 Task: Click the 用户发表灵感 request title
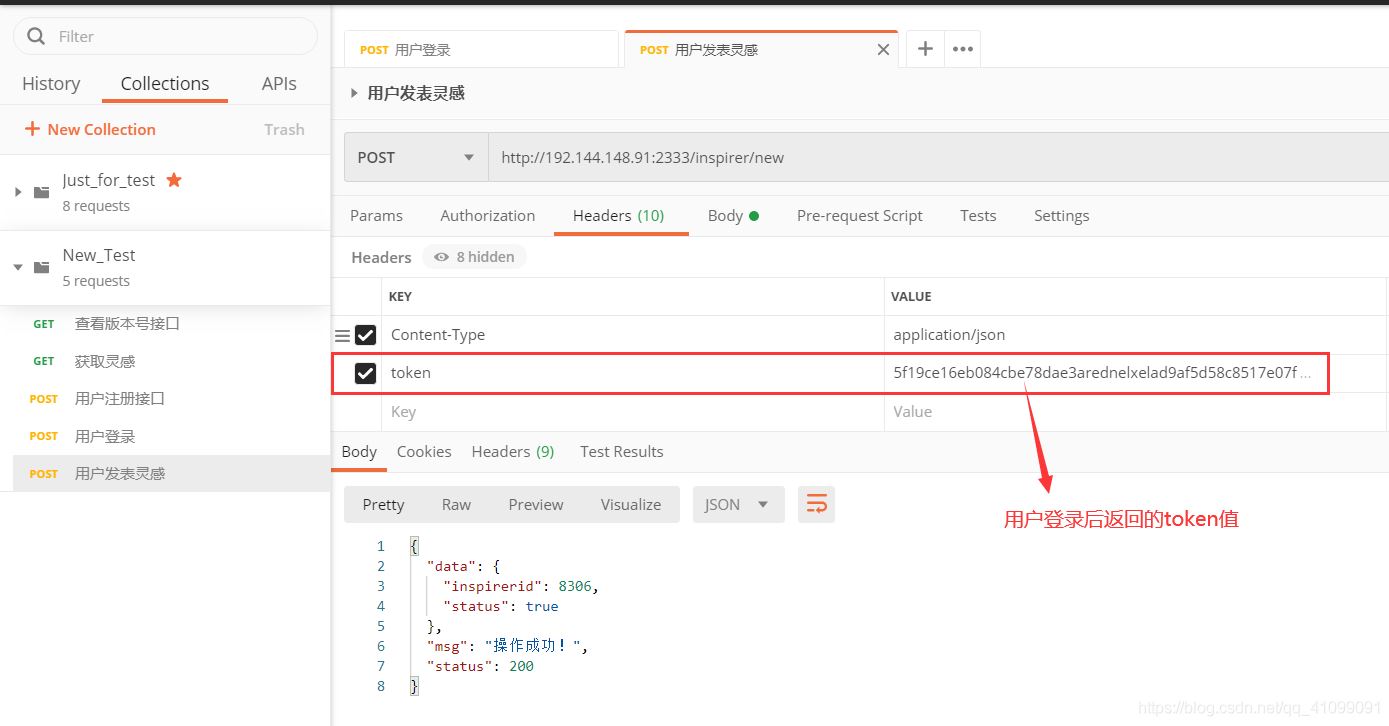coord(416,93)
